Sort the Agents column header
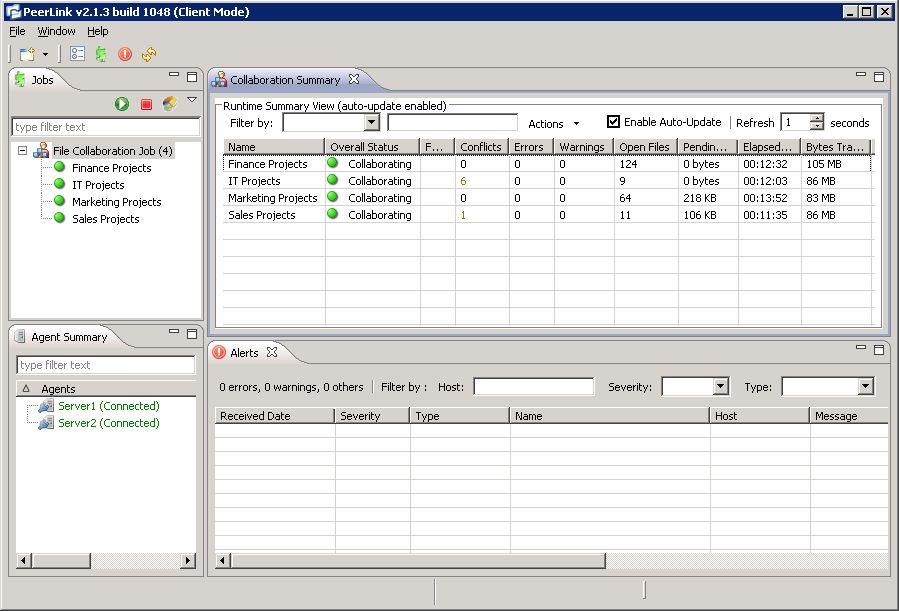Image resolution: width=899 pixels, height=611 pixels. click(106, 389)
